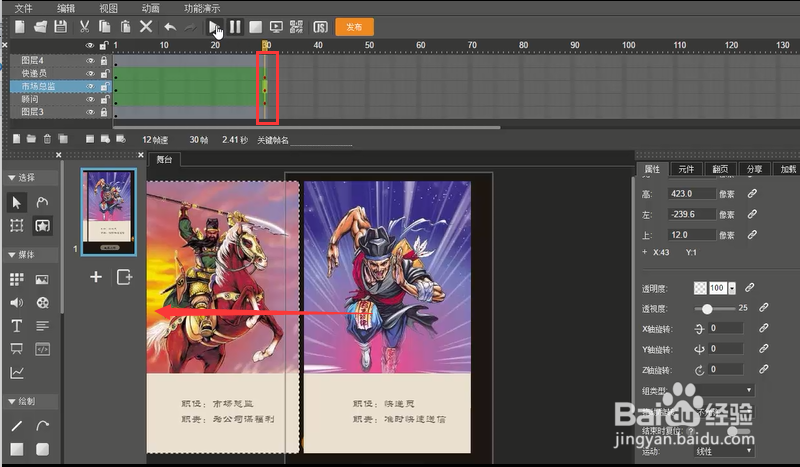Delete using the X toolbar icon
Viewport: 800px width, 467px height.
146,27
